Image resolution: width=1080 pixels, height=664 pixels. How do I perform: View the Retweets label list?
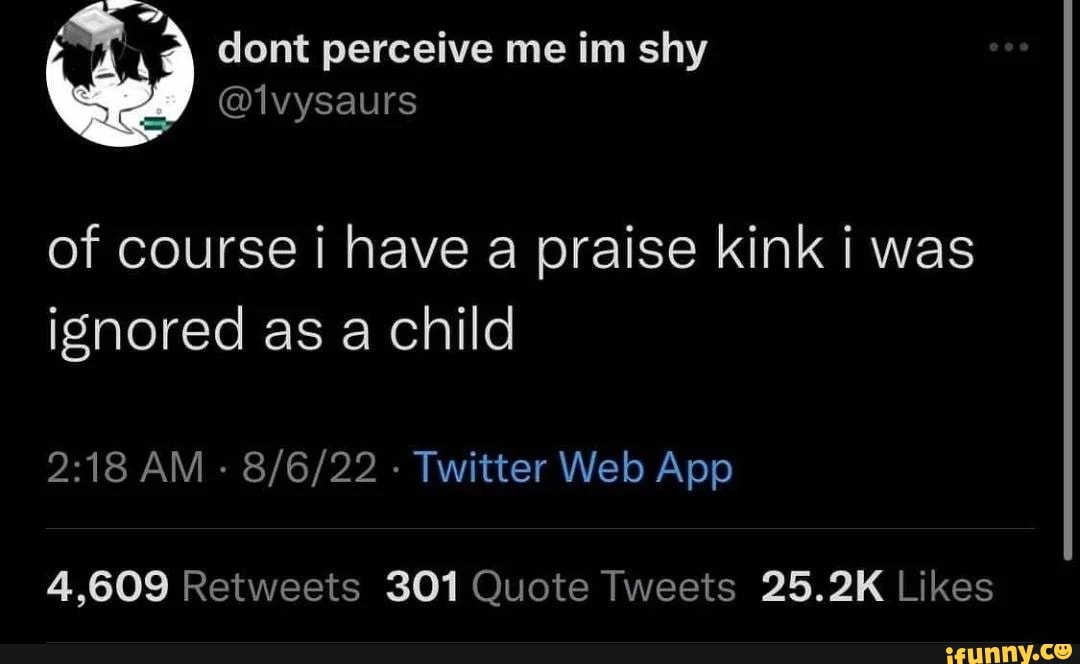pyautogui.click(x=271, y=587)
